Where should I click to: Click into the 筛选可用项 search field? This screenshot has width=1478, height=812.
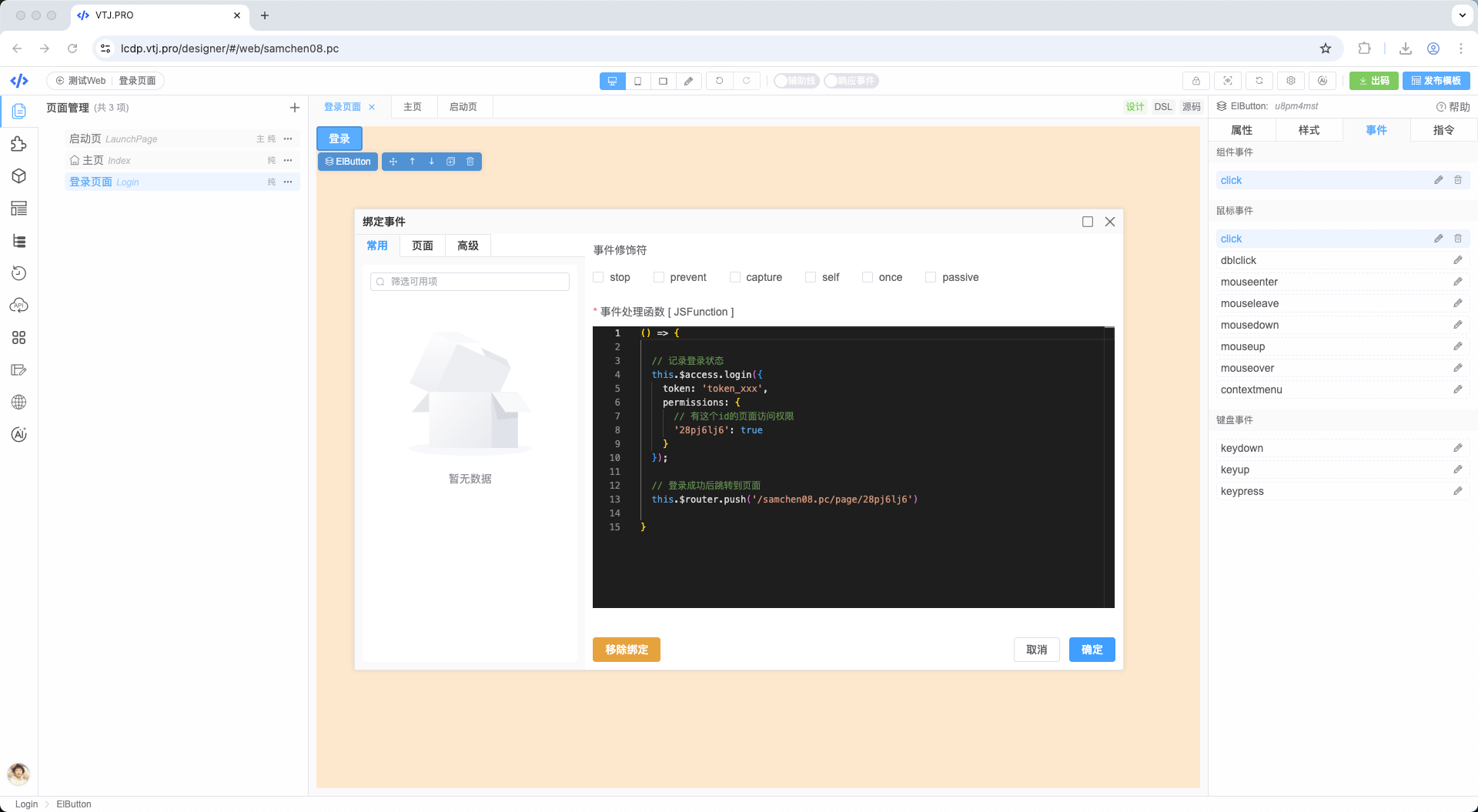pos(470,282)
